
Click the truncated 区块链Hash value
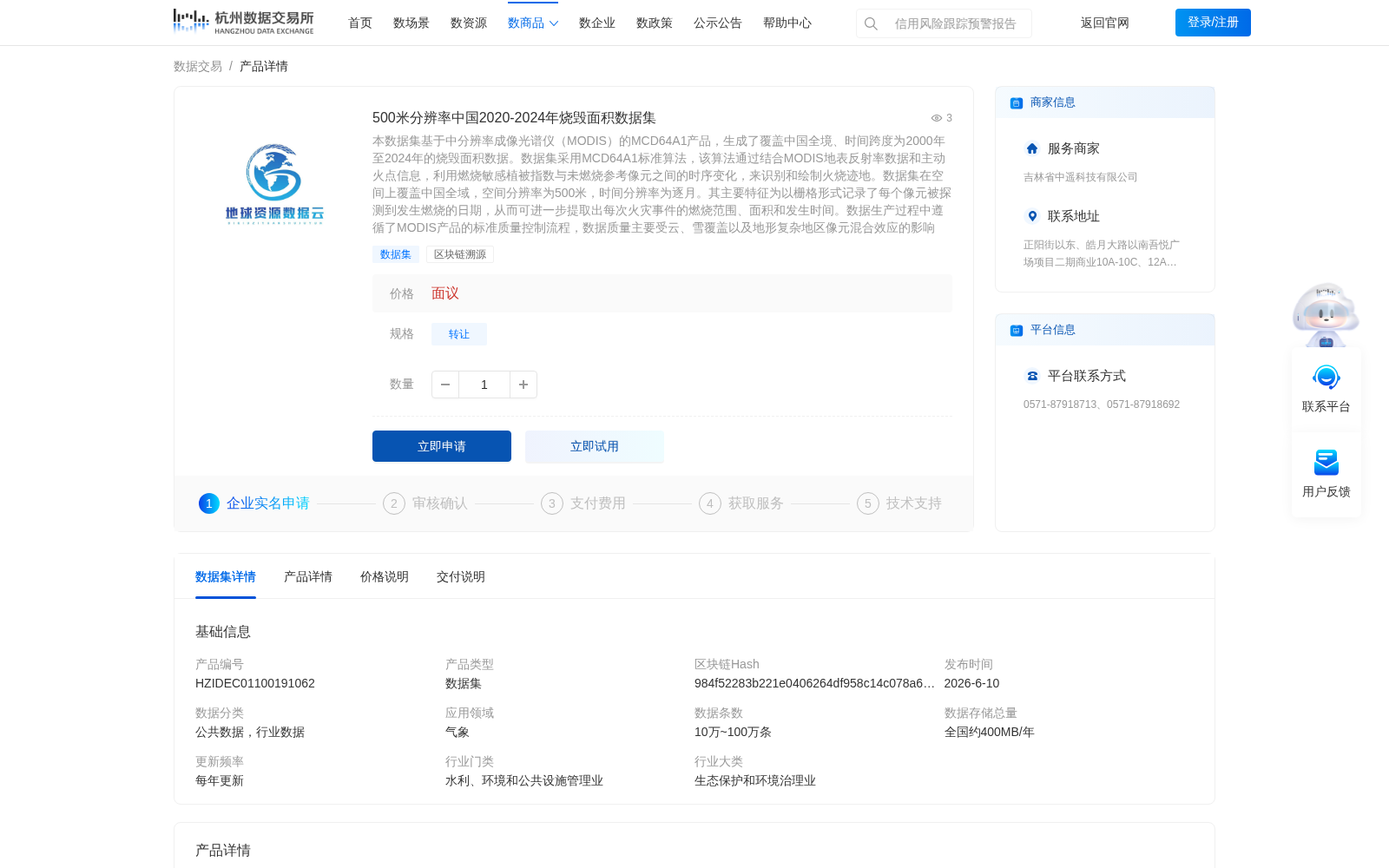[814, 683]
